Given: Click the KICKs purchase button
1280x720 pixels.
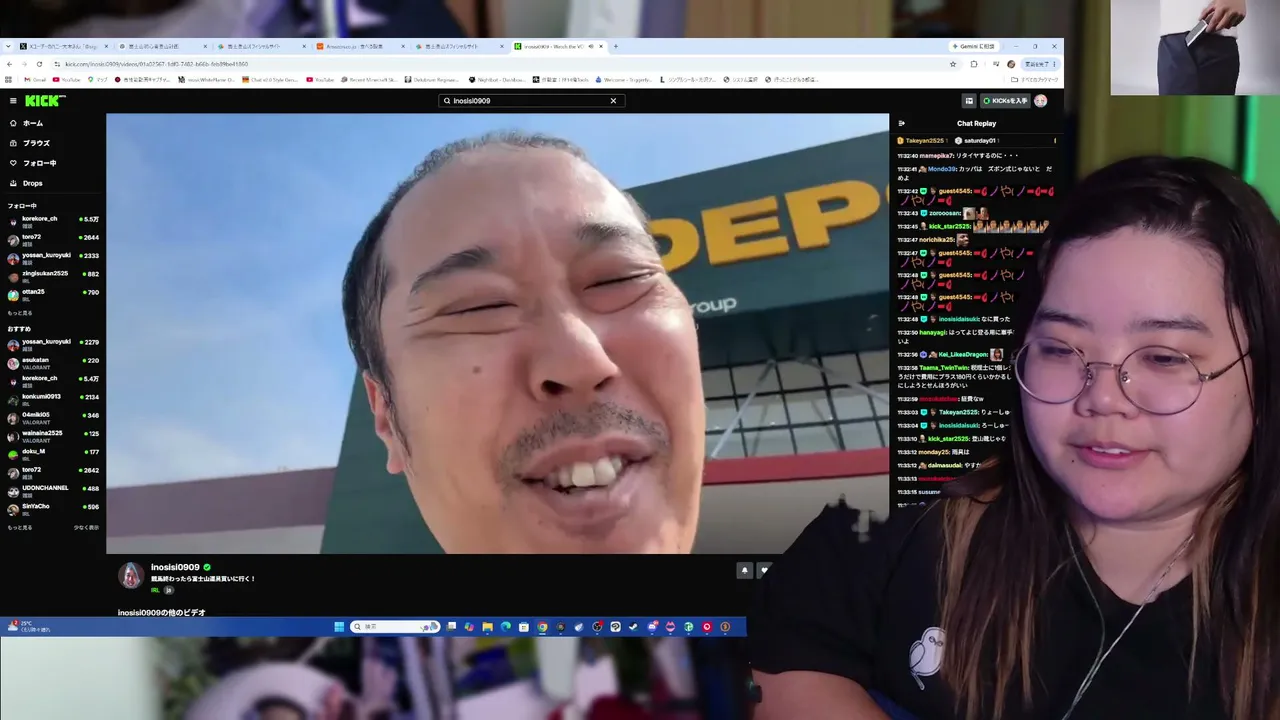Looking at the screenshot, I should (x=1004, y=101).
